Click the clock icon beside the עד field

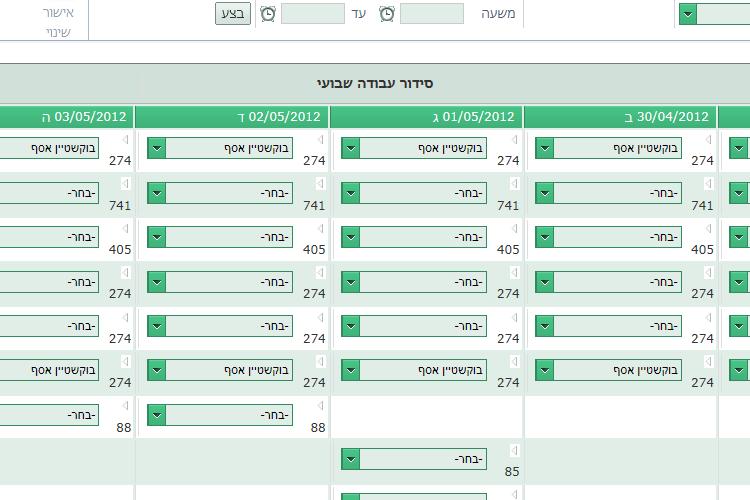point(268,14)
